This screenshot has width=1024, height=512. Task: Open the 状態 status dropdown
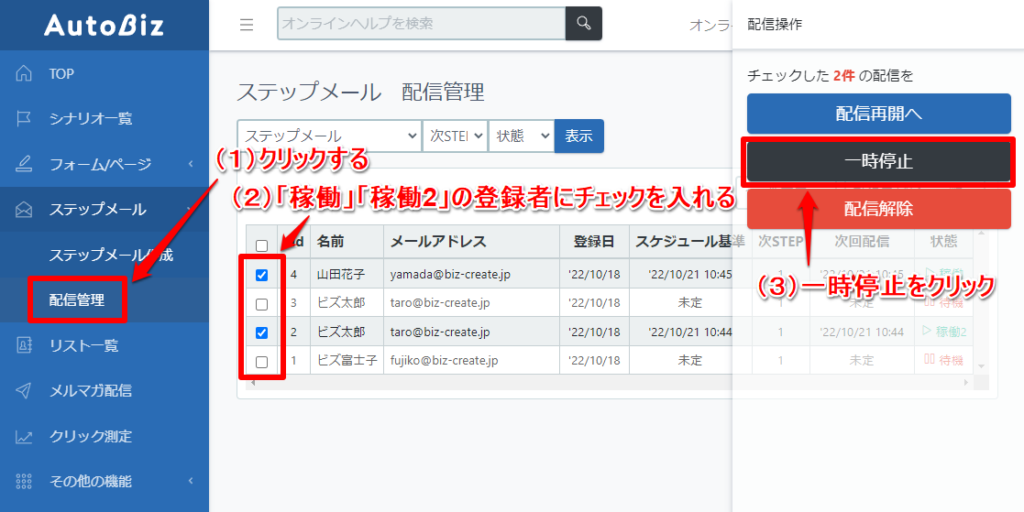tap(520, 136)
